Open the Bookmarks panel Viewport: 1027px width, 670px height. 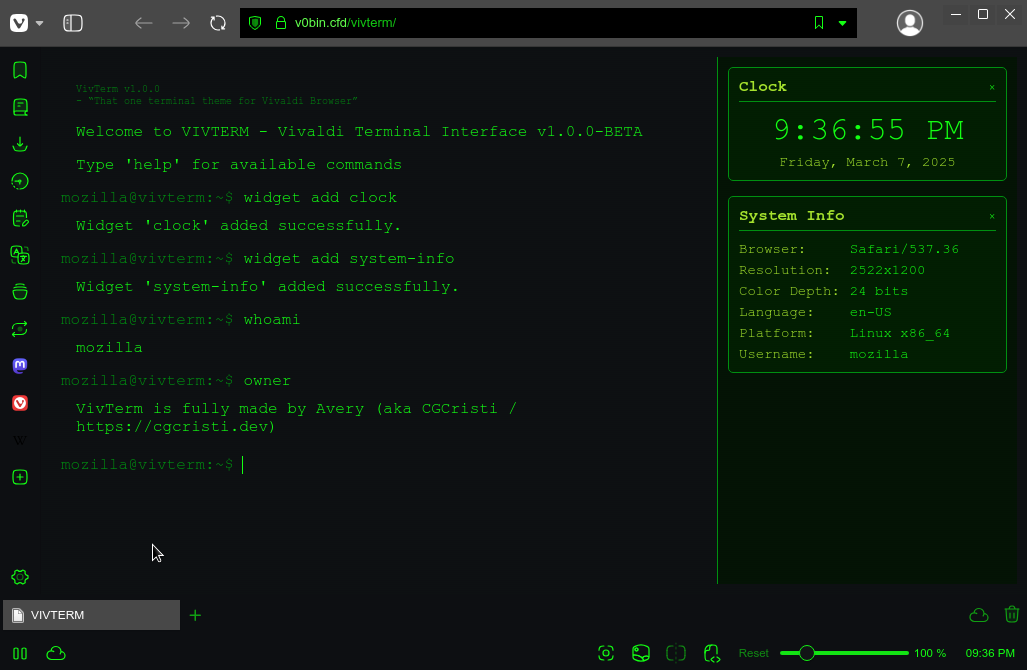tap(20, 70)
